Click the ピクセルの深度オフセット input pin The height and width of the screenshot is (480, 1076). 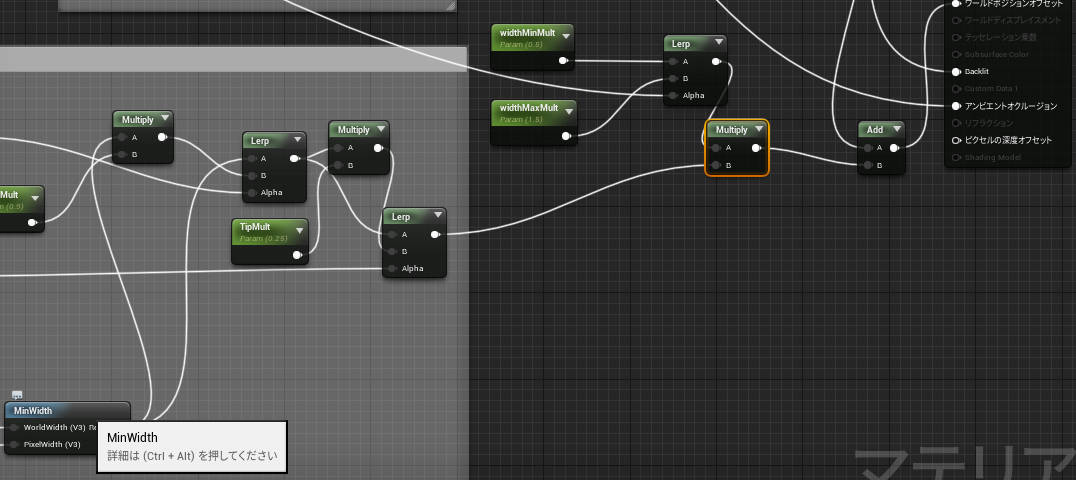pyautogui.click(x=957, y=140)
